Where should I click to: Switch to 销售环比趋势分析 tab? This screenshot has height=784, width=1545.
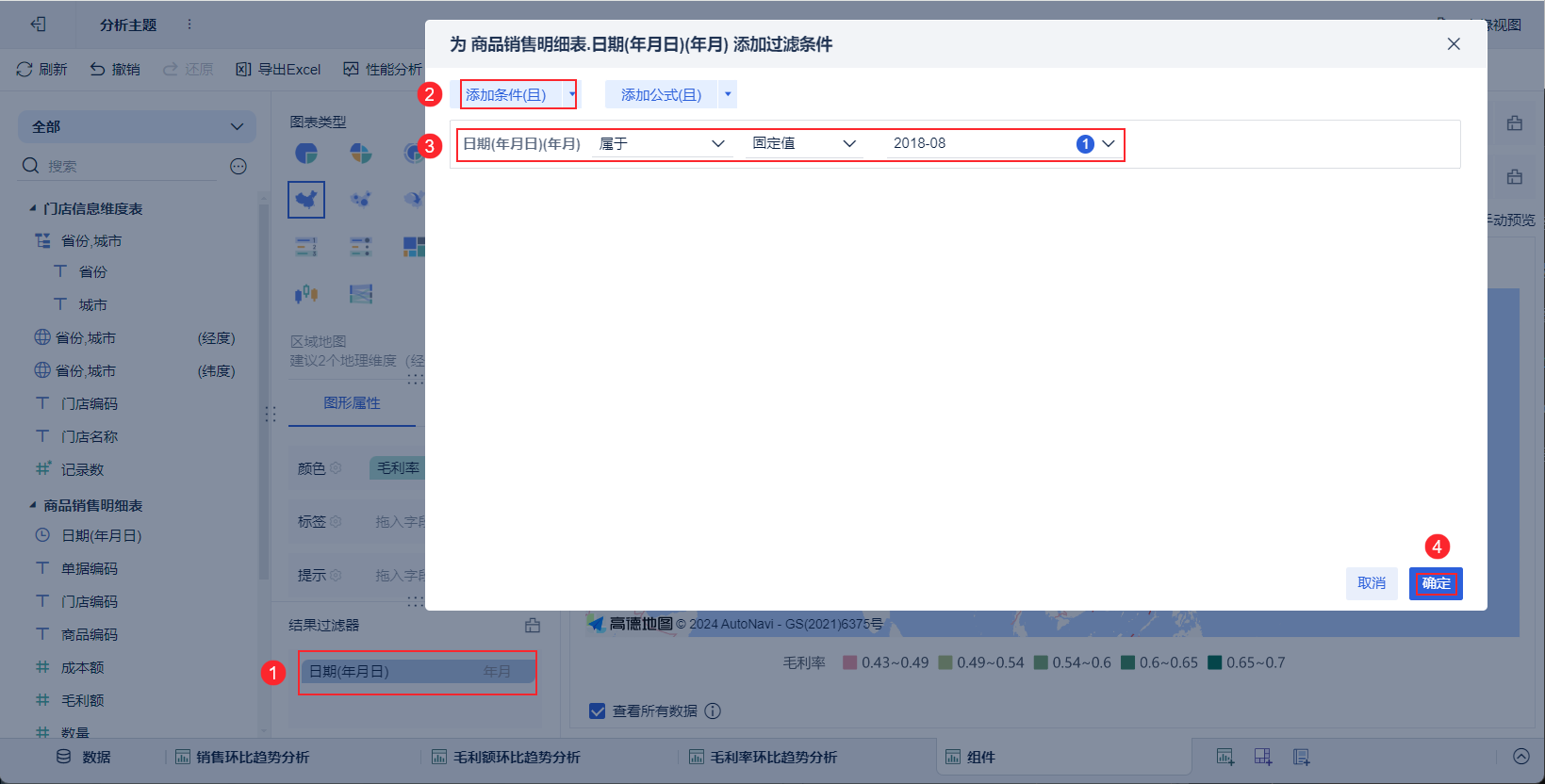(242, 757)
